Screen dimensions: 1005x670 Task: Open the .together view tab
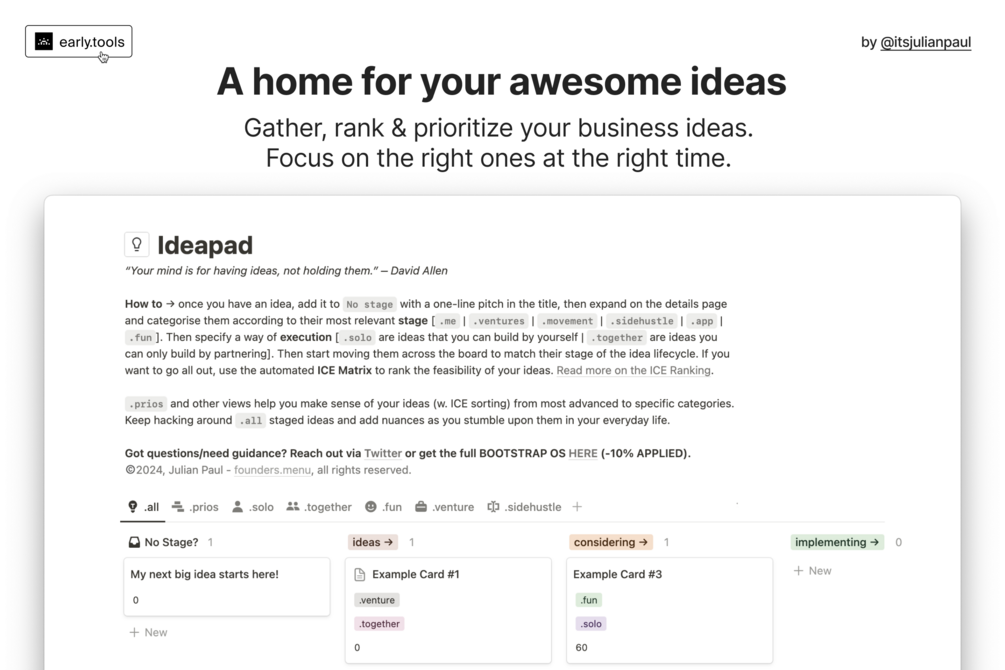319,507
